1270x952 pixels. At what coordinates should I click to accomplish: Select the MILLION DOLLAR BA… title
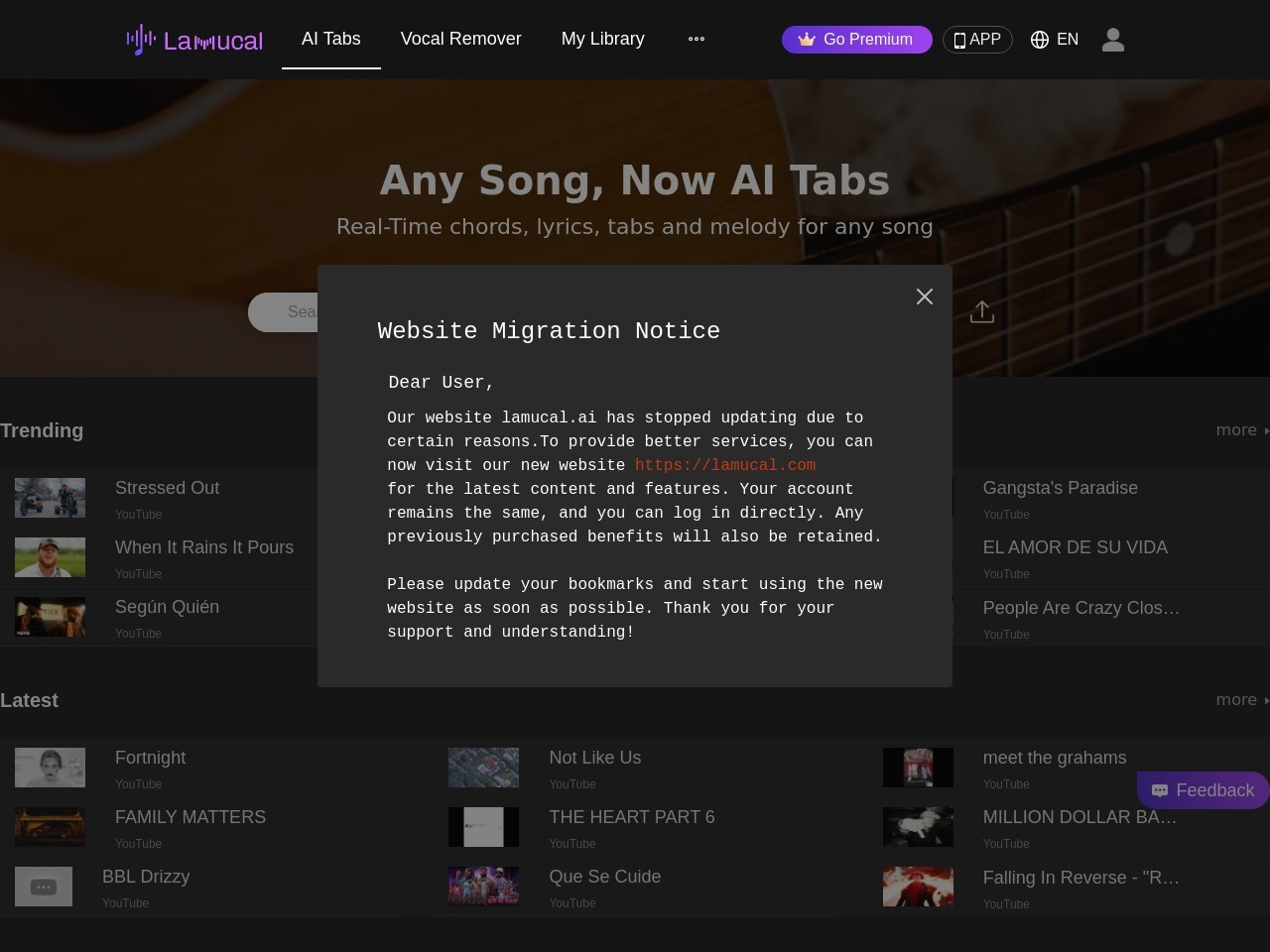1080,817
